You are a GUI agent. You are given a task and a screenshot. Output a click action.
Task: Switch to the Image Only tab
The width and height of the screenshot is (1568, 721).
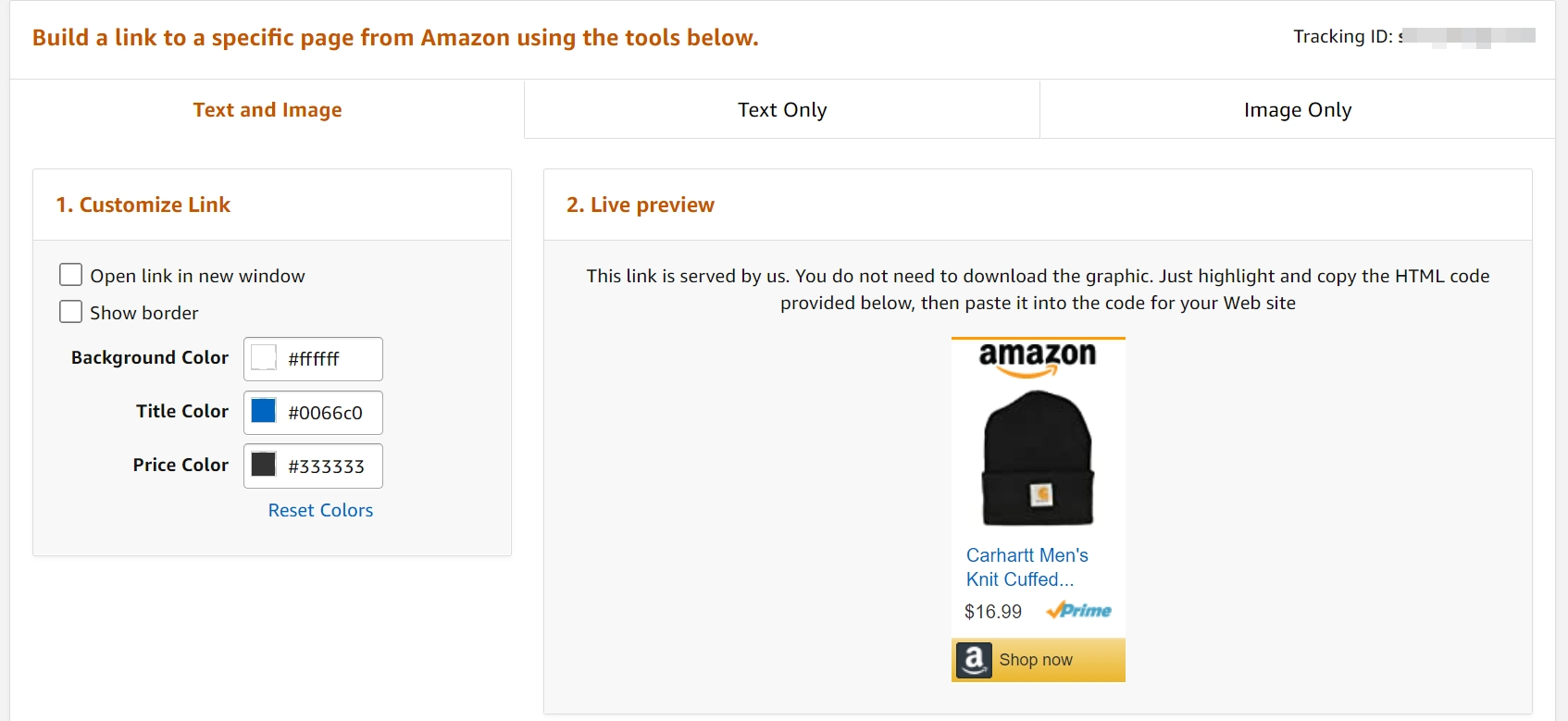tap(1298, 109)
